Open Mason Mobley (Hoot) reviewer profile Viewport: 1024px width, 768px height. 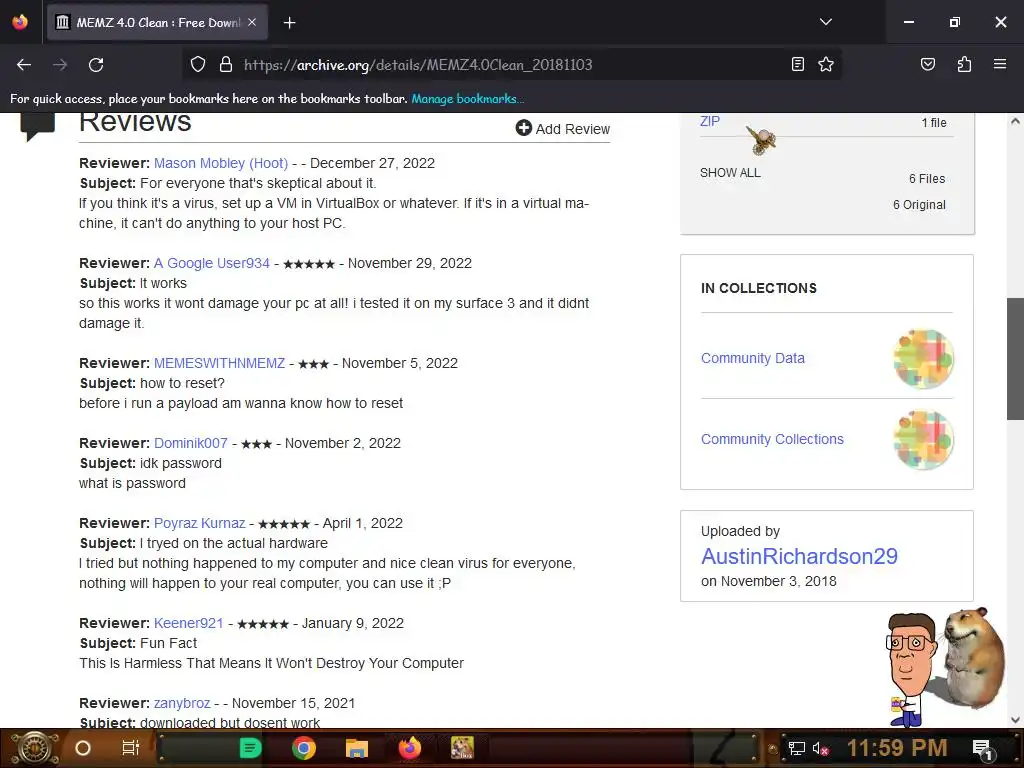(x=221, y=163)
